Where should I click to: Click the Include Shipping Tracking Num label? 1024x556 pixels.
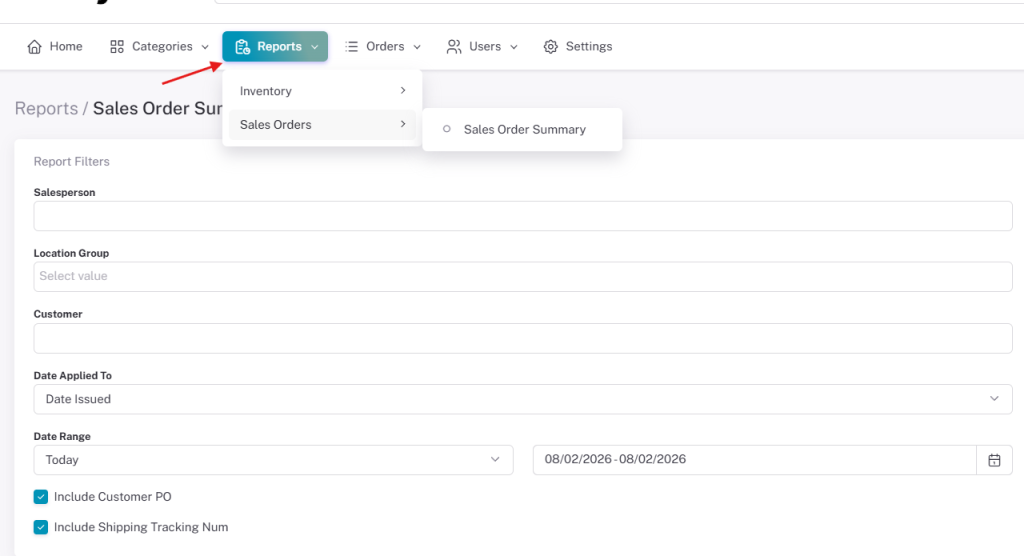click(x=141, y=527)
